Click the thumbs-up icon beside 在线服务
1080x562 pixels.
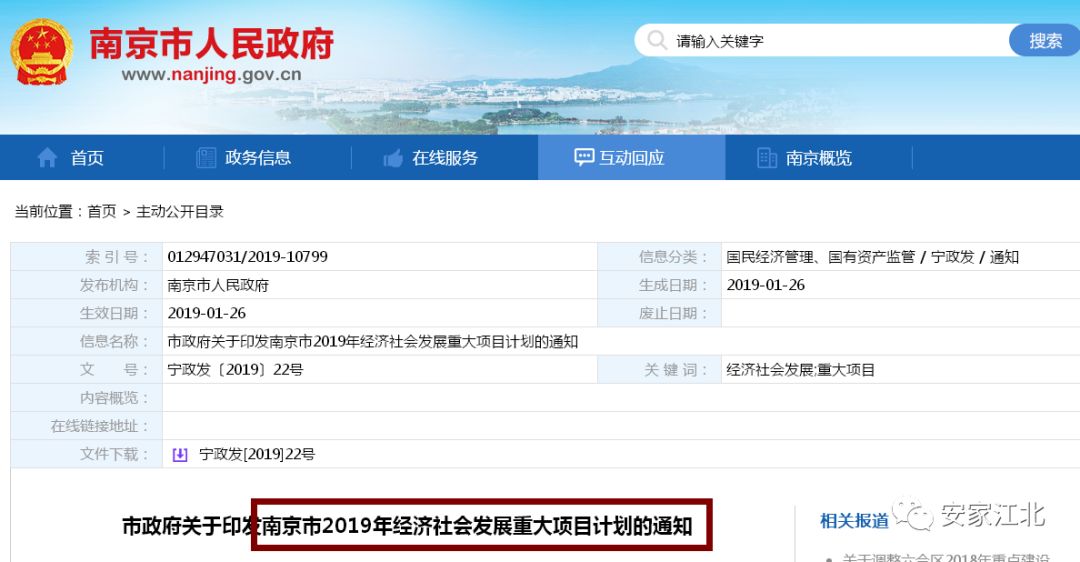(x=393, y=158)
